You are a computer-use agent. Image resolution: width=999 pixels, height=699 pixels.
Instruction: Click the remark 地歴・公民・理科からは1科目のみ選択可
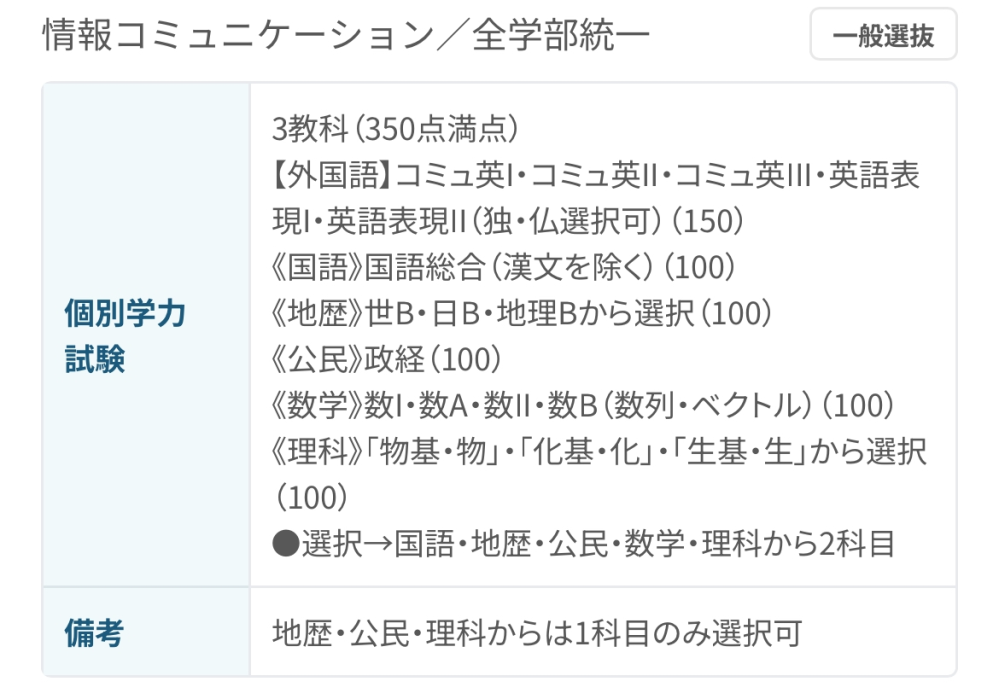(537, 633)
